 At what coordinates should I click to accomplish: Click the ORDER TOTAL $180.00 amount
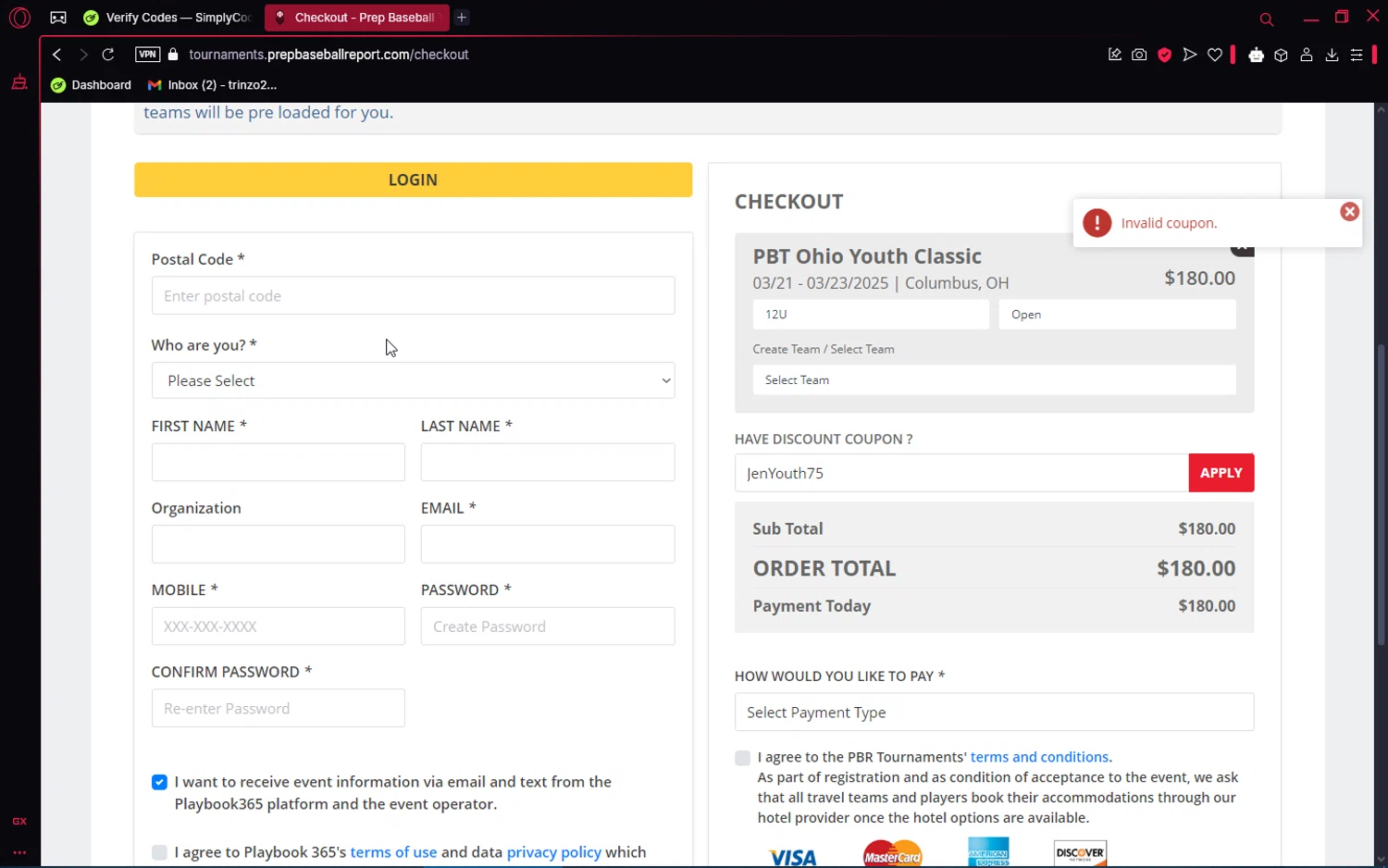click(1196, 568)
